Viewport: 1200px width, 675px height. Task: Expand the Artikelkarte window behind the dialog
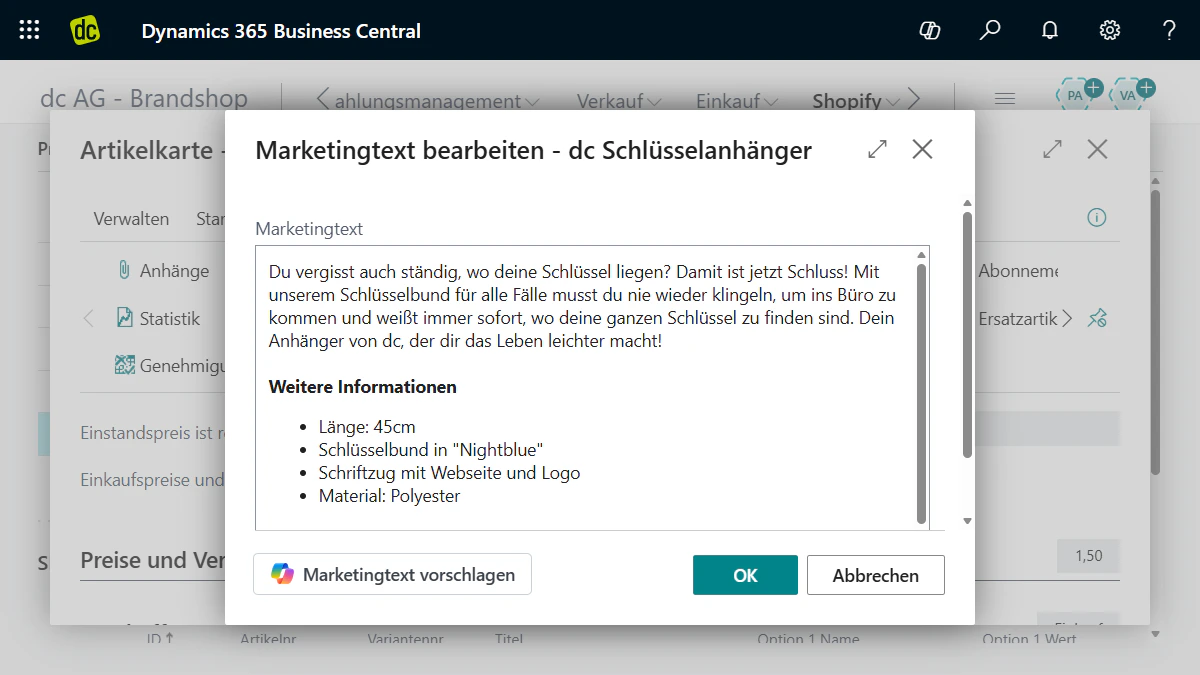tap(1052, 150)
